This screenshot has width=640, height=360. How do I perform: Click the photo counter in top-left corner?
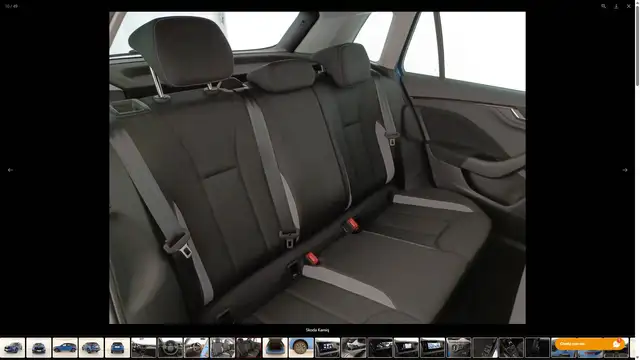11,6
